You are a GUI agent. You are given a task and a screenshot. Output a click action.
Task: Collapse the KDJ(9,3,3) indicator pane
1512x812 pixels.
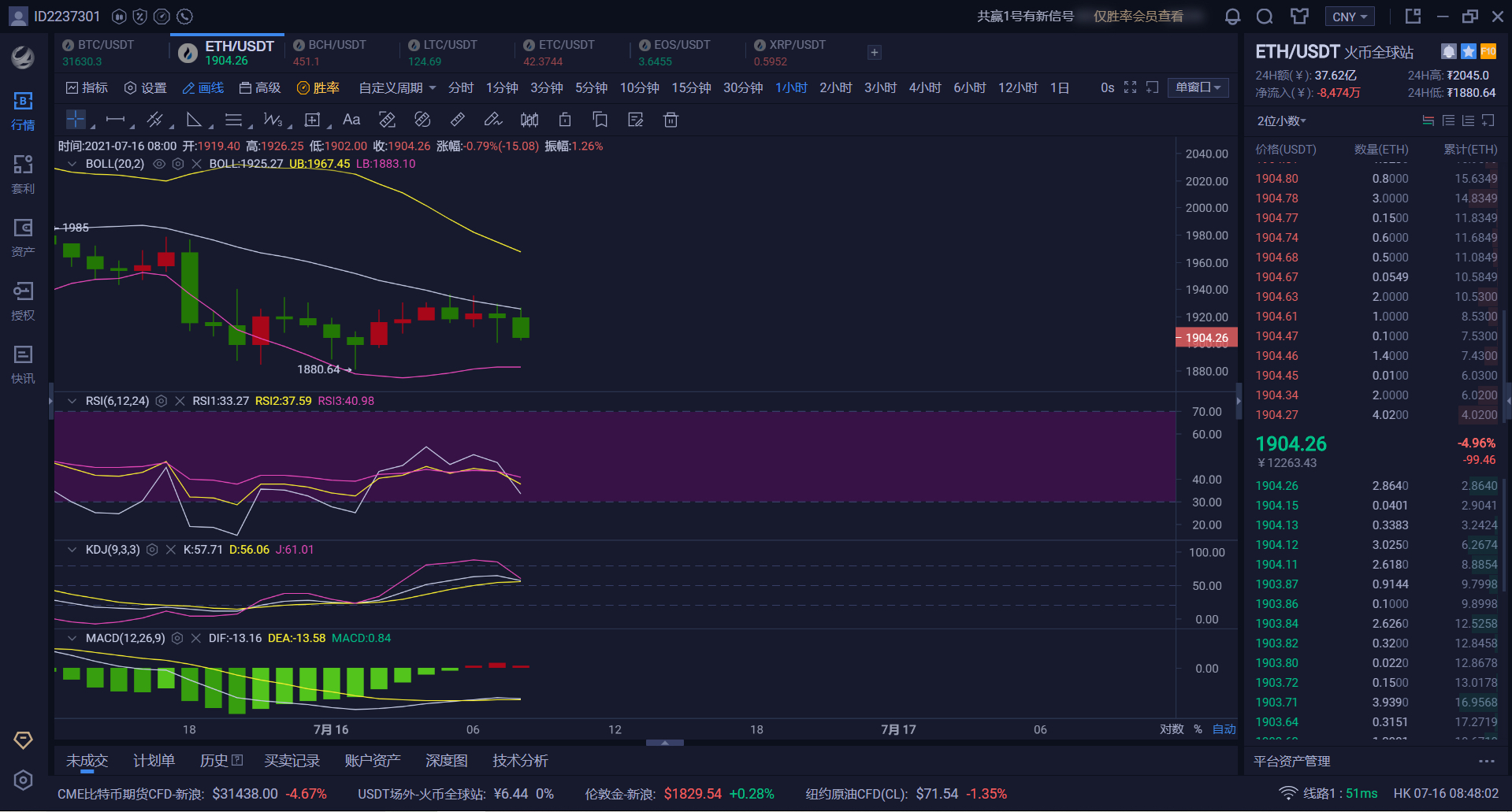pyautogui.click(x=72, y=549)
